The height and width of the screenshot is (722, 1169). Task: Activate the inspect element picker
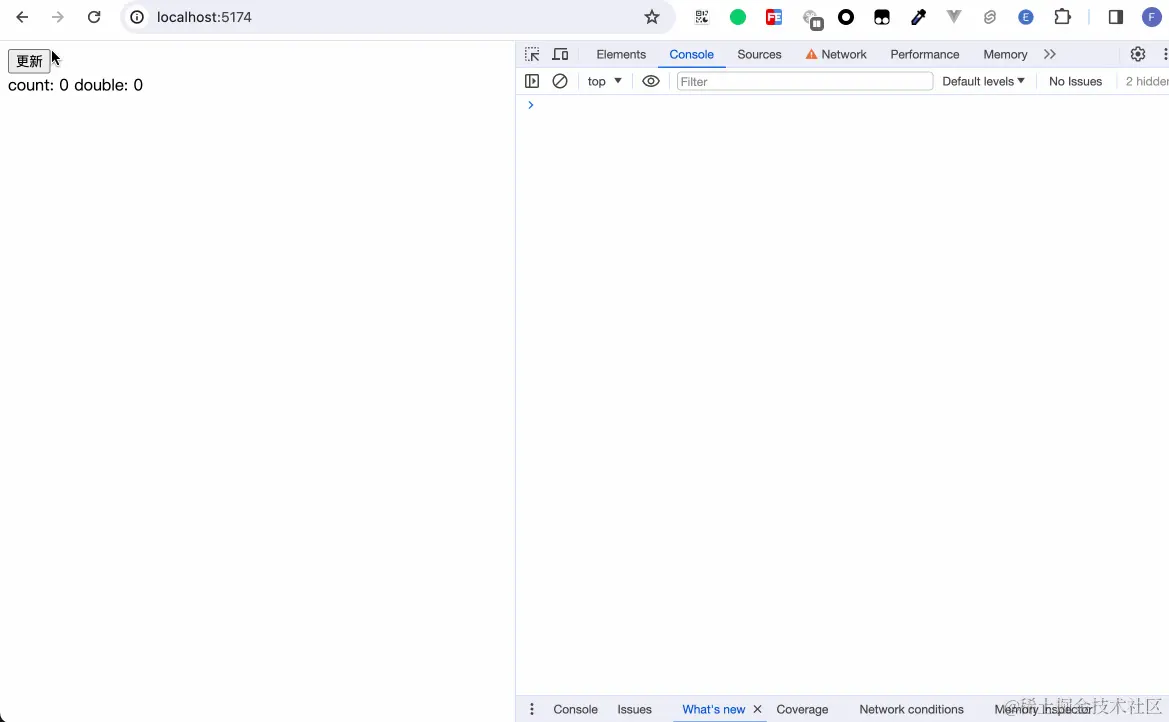point(532,54)
